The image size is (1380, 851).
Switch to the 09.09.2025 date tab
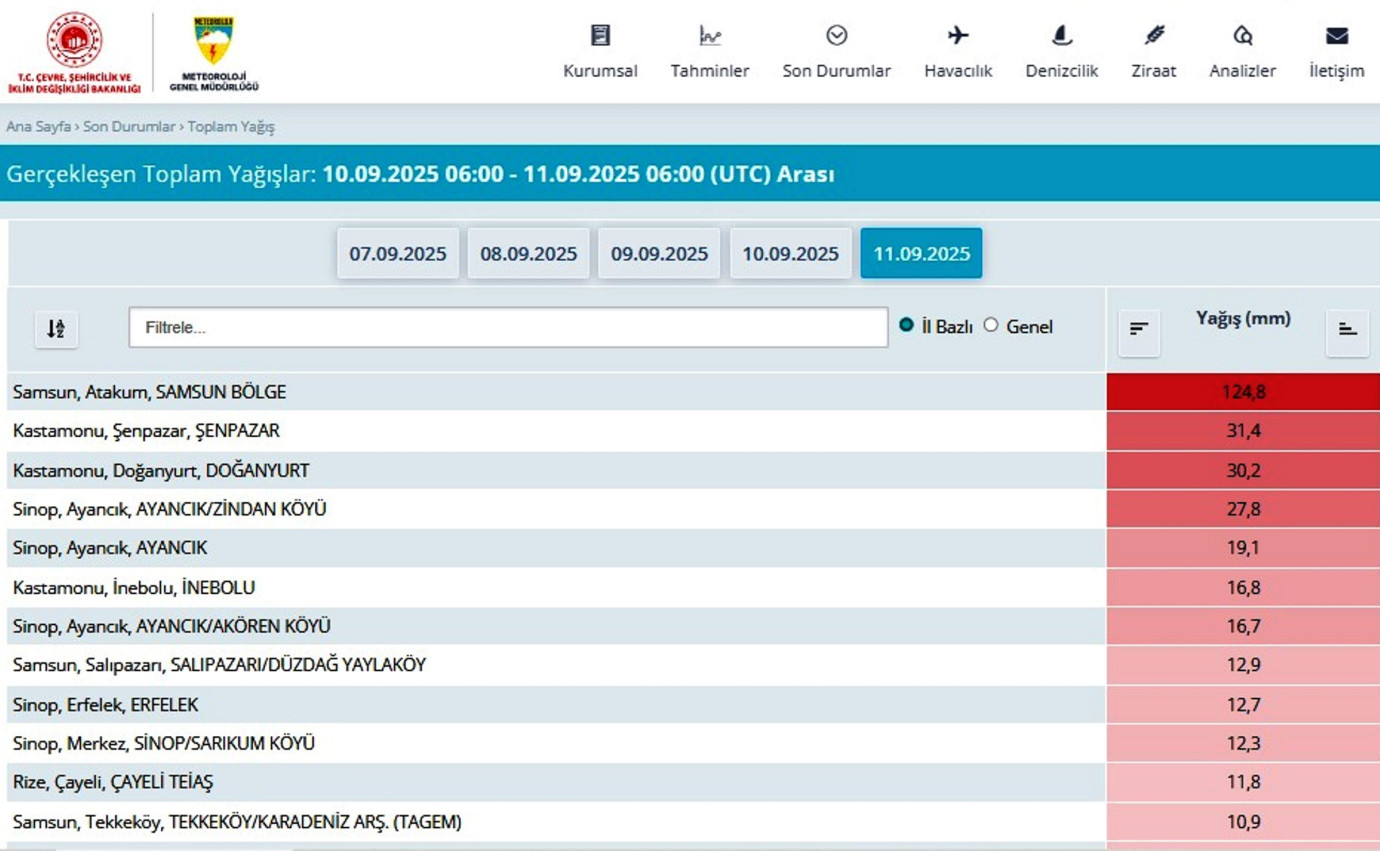pyautogui.click(x=660, y=253)
